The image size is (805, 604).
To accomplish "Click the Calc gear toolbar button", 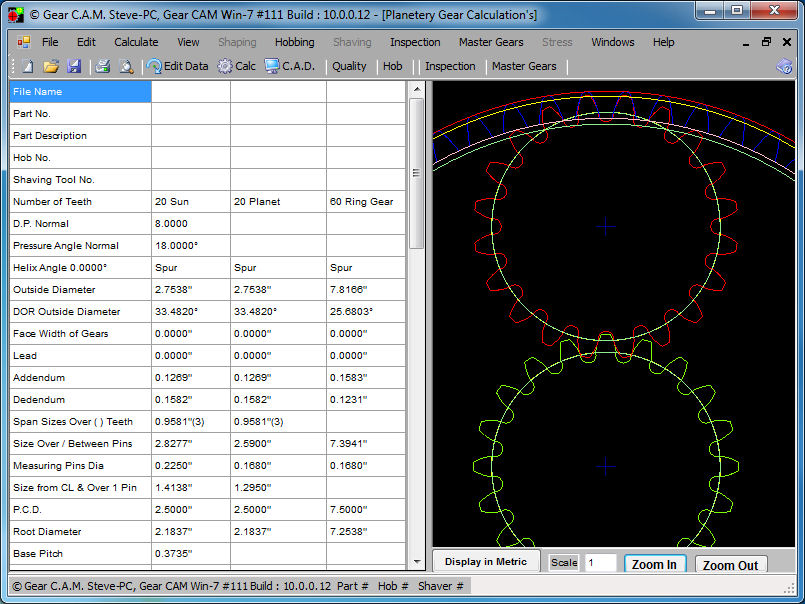I will tap(236, 66).
